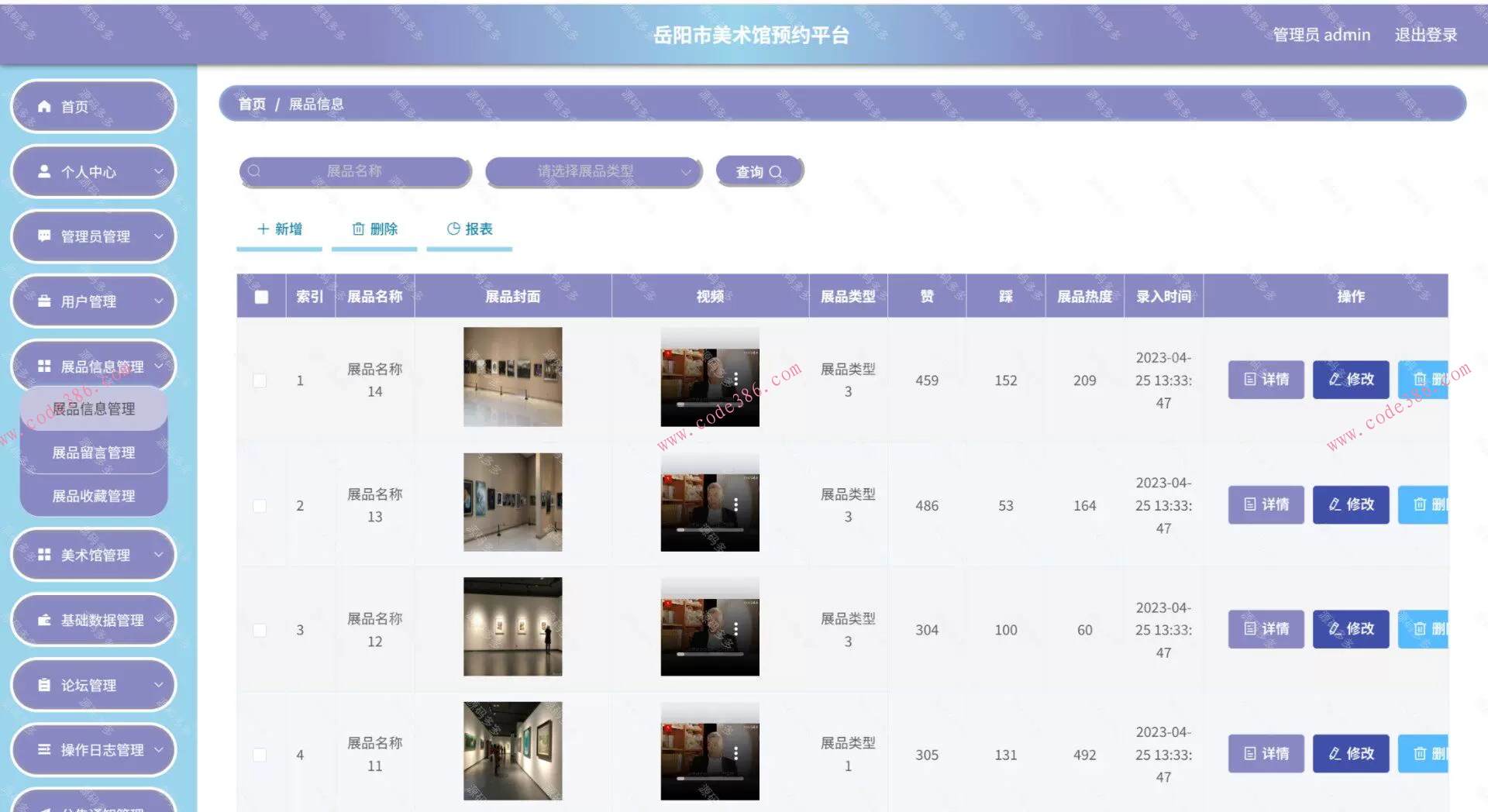Image resolution: width=1488 pixels, height=812 pixels.
Task: Click the chat icon beside 管理员管理
Action: (x=44, y=236)
